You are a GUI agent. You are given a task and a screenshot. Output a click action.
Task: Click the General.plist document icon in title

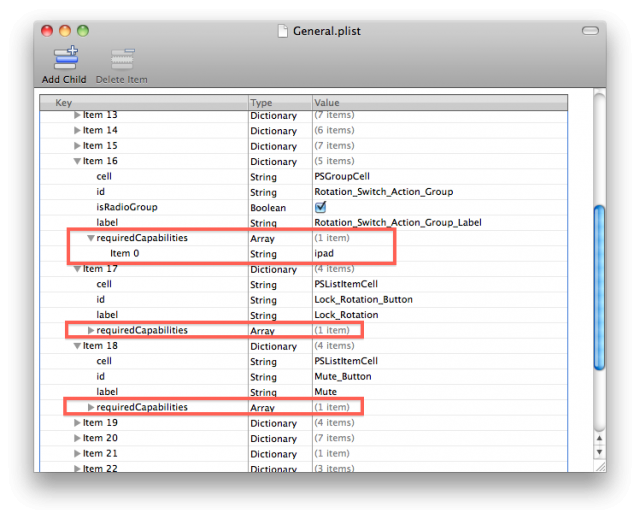tap(282, 31)
